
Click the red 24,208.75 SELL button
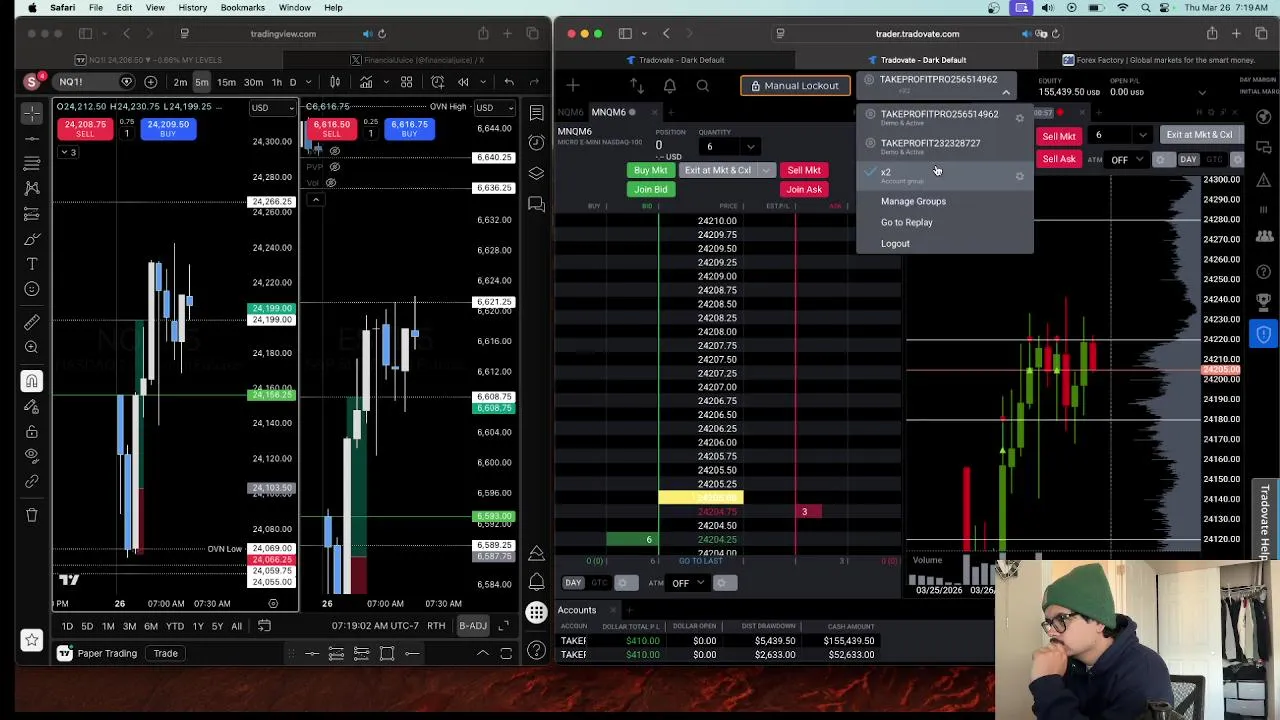click(x=85, y=129)
